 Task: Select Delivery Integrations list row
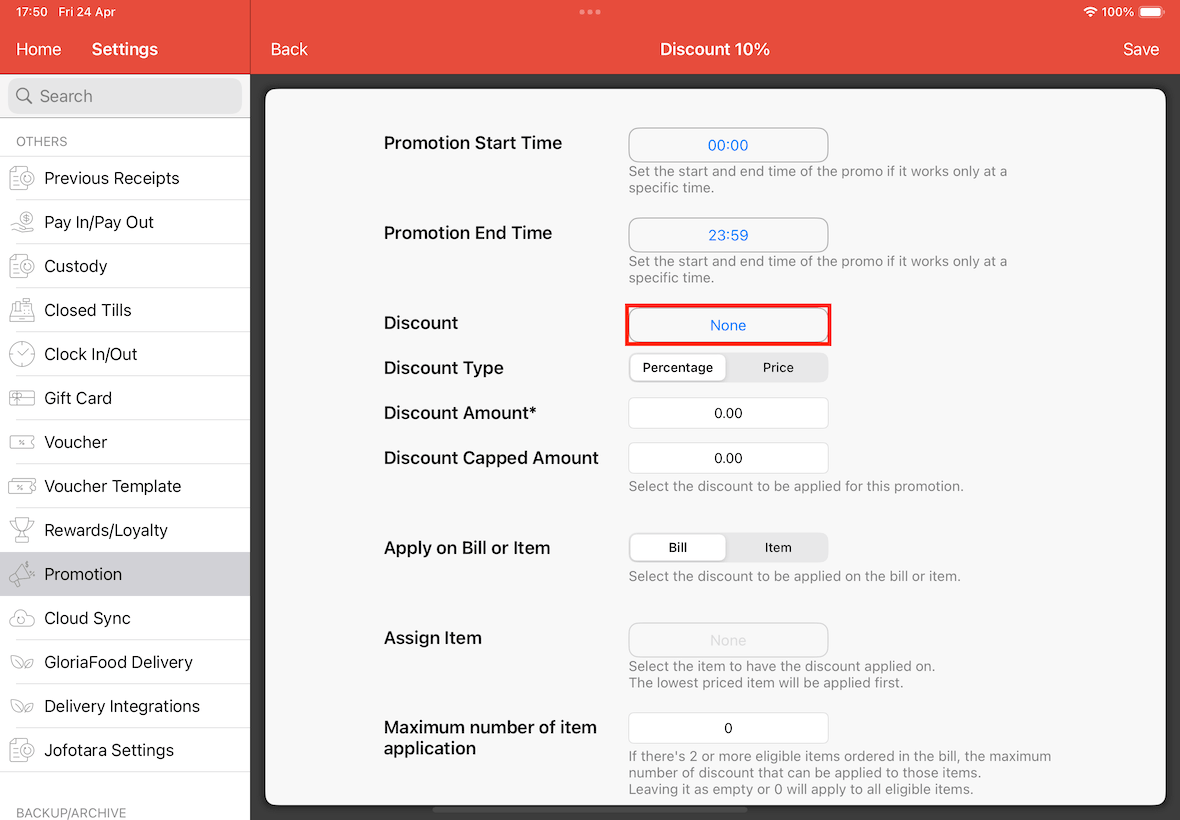click(x=125, y=706)
